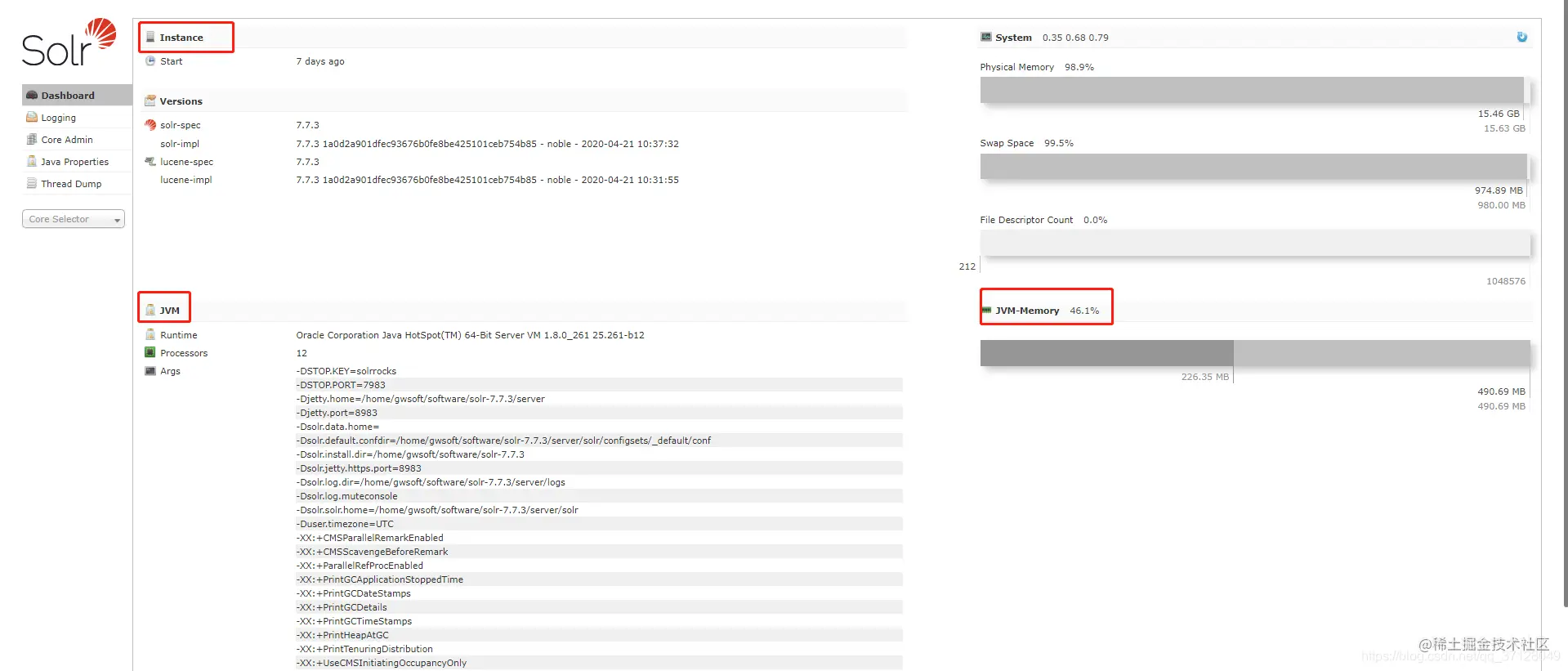The width and height of the screenshot is (1568, 671).
Task: Select the 15.46 GB memory value
Action: click(x=1499, y=114)
